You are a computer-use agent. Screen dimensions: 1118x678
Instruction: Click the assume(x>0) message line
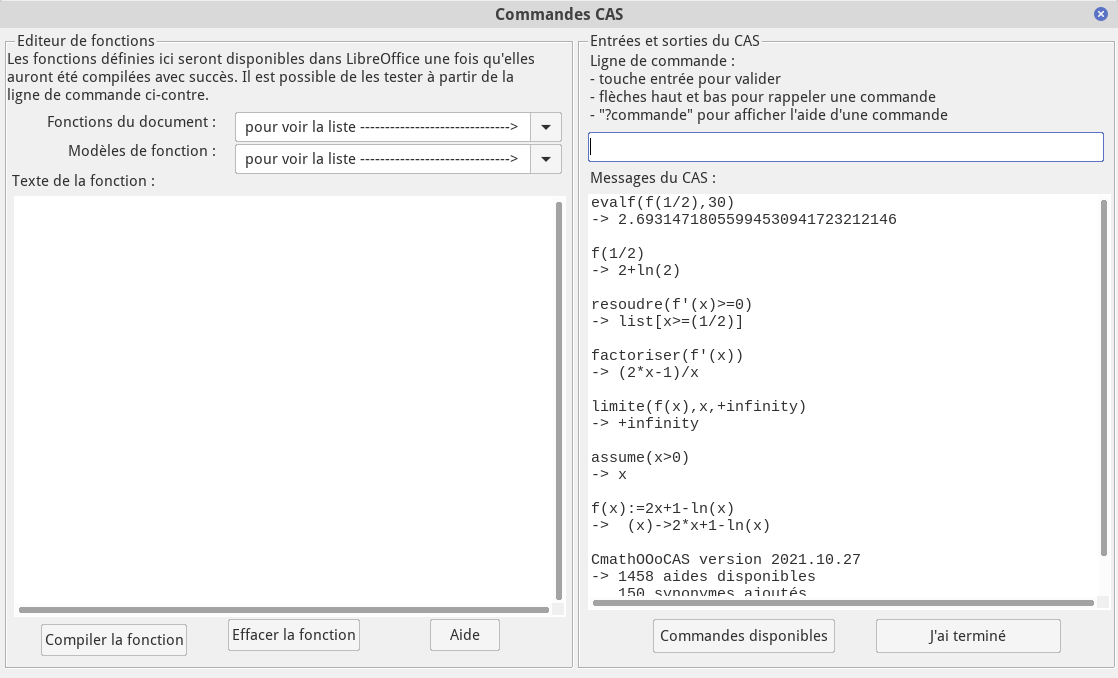point(640,457)
